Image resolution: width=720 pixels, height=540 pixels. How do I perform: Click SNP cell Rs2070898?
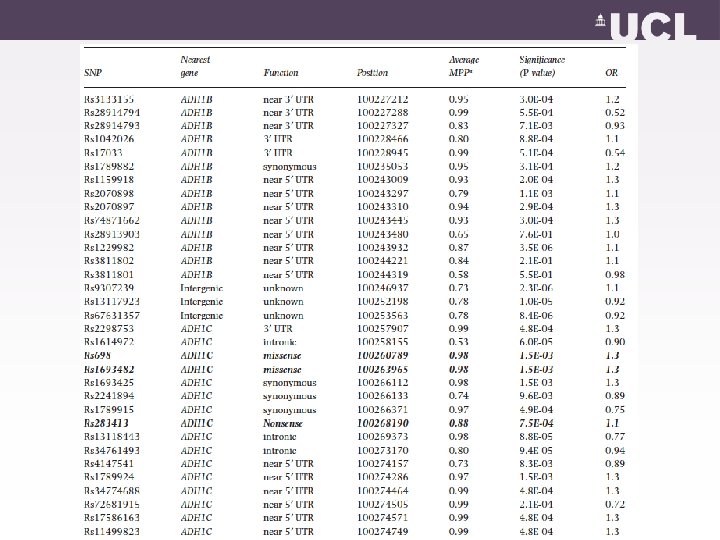click(x=109, y=193)
